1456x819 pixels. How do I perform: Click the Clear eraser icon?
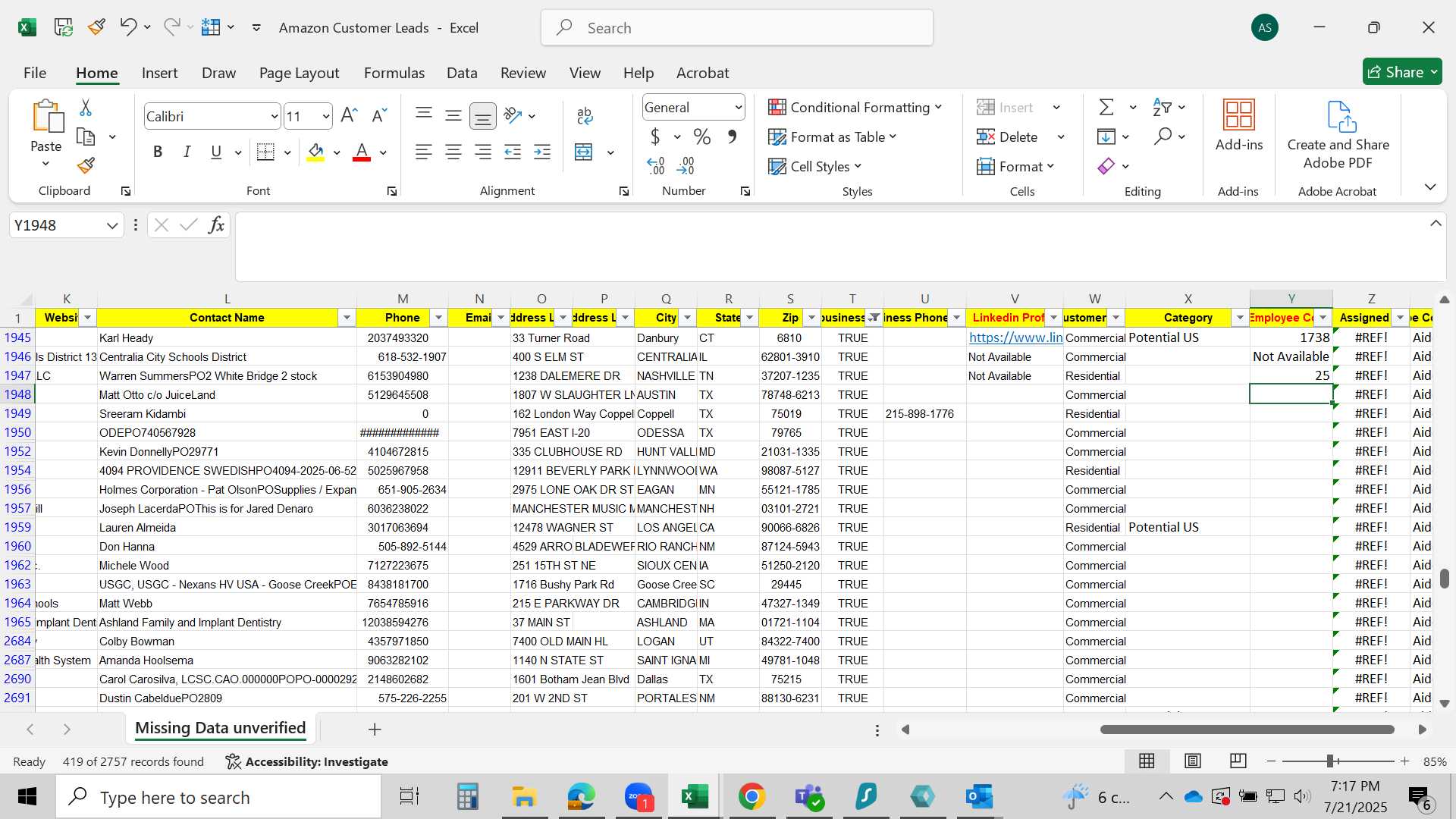coord(1106,166)
